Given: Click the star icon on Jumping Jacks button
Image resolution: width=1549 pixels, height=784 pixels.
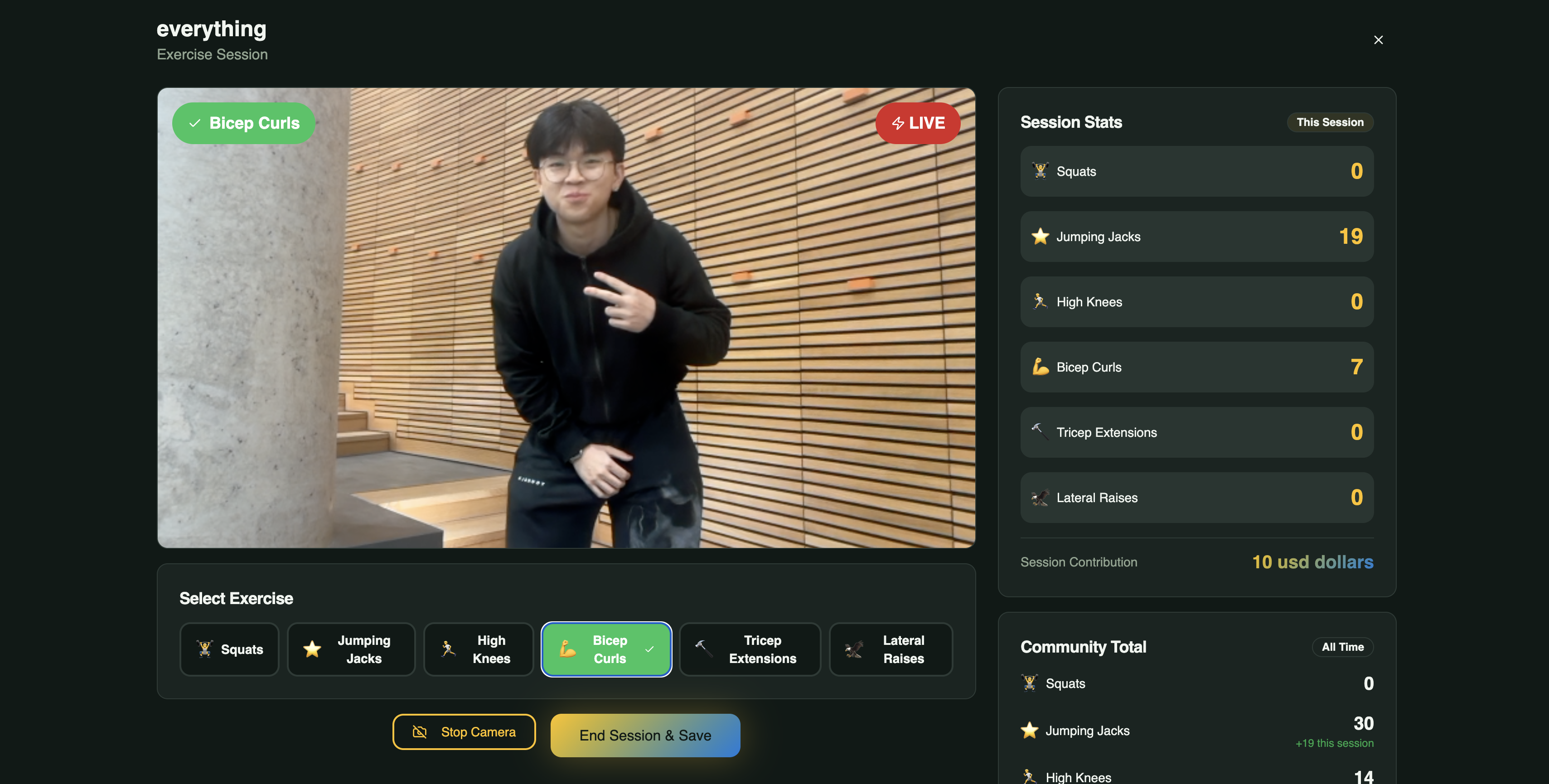Looking at the screenshot, I should coord(312,649).
